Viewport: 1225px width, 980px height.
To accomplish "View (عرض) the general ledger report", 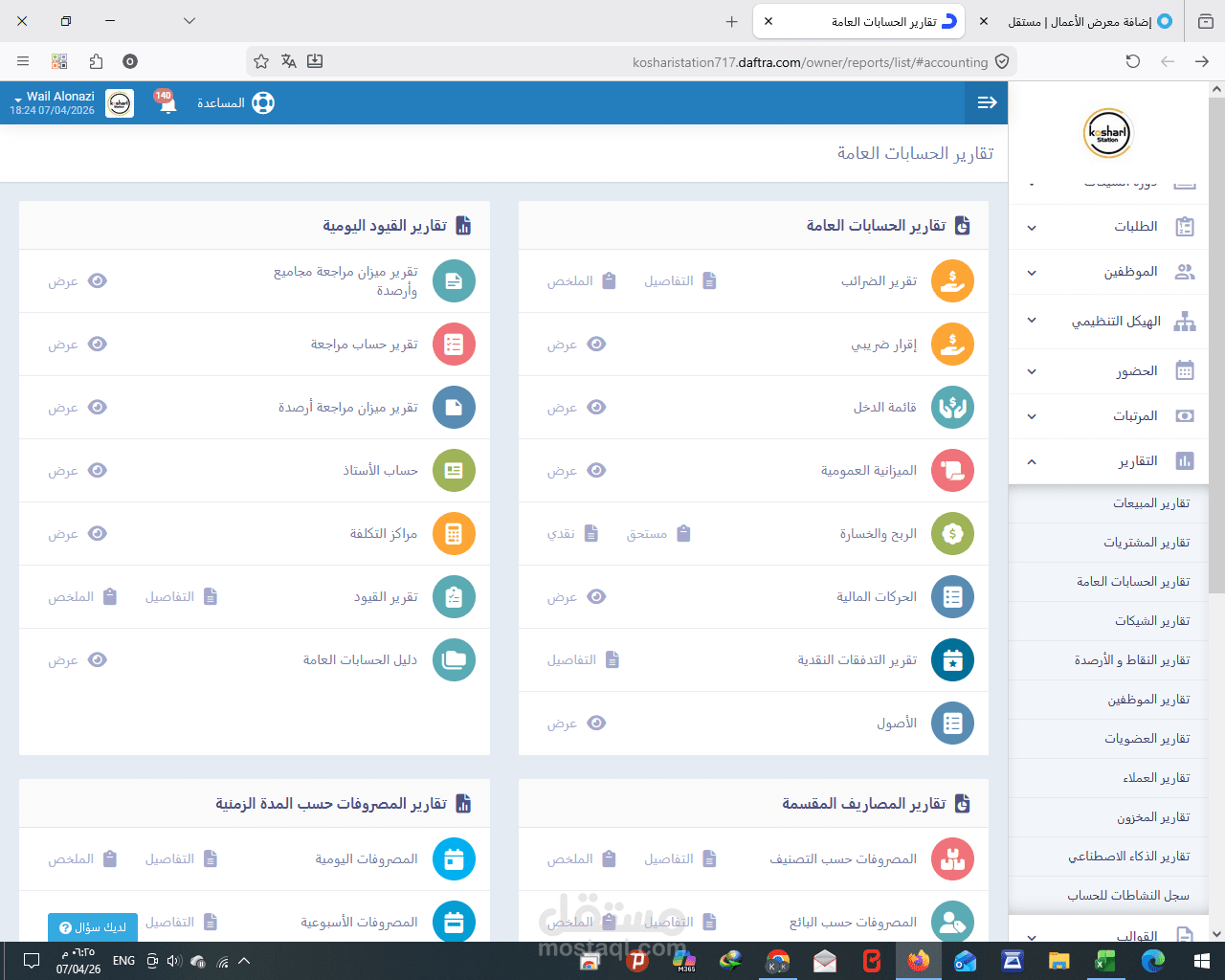I will click(78, 471).
